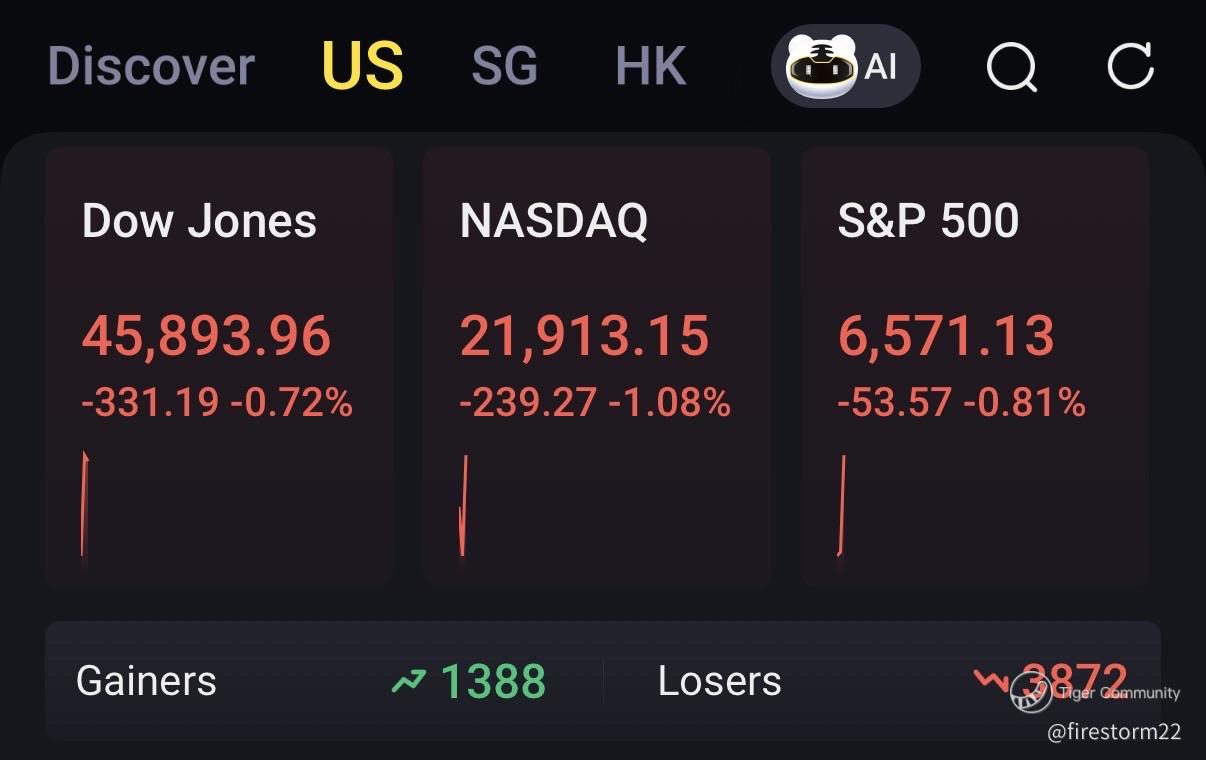Screen dimensions: 1206x760
Task: Tap the Dow Jones mini chart
Action: (85, 506)
